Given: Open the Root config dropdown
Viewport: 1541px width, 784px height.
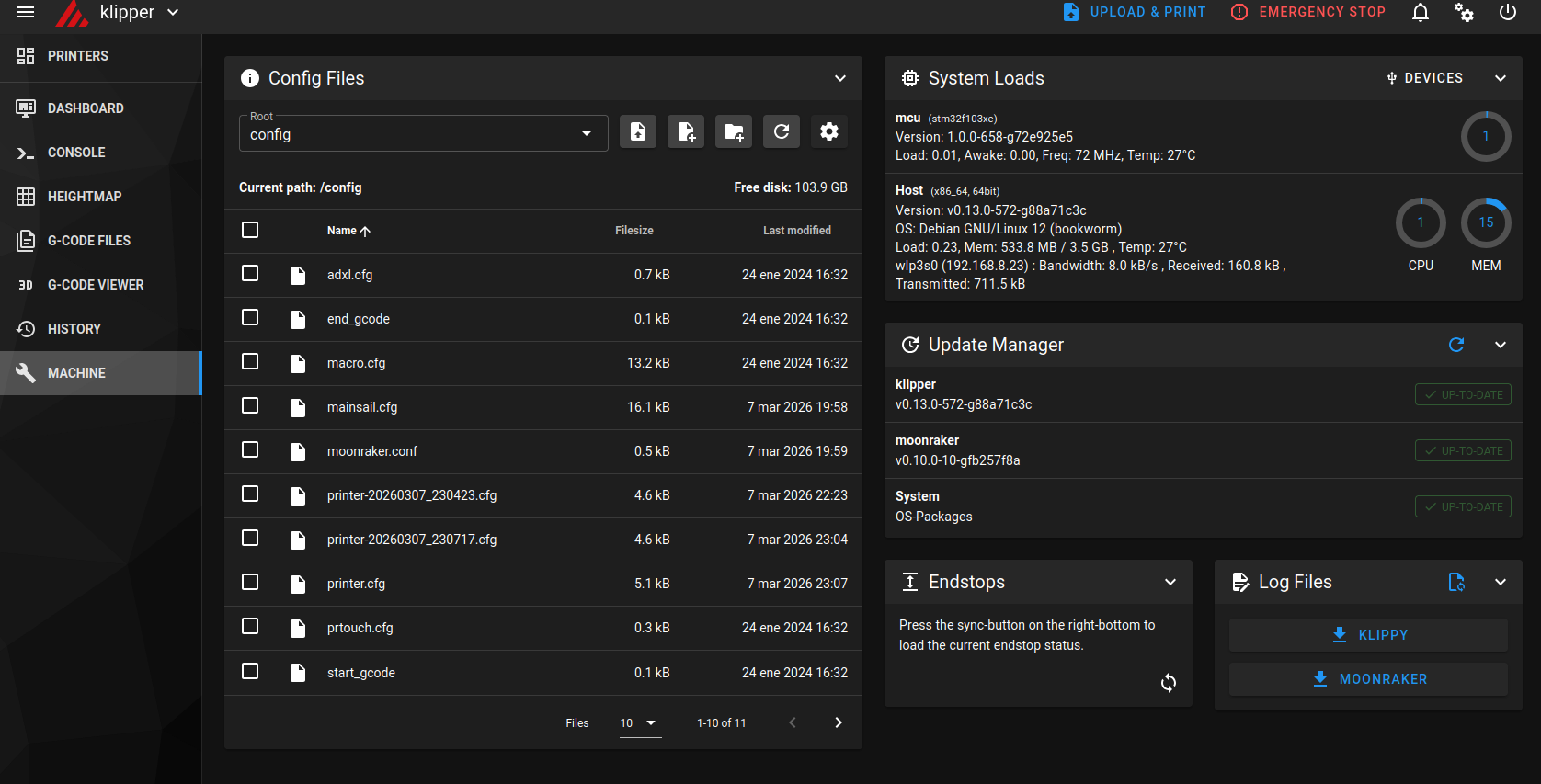Looking at the screenshot, I should pos(423,134).
